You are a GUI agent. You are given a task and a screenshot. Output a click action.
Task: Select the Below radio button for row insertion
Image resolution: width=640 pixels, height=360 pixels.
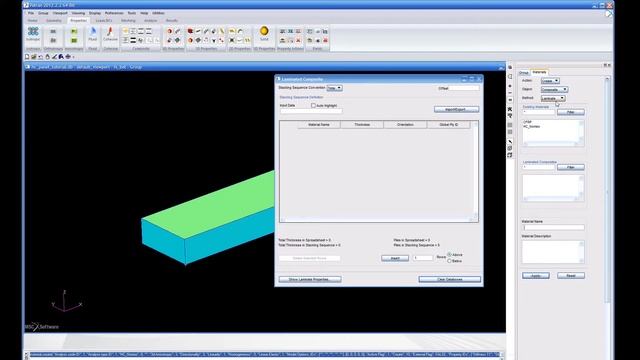(449, 261)
